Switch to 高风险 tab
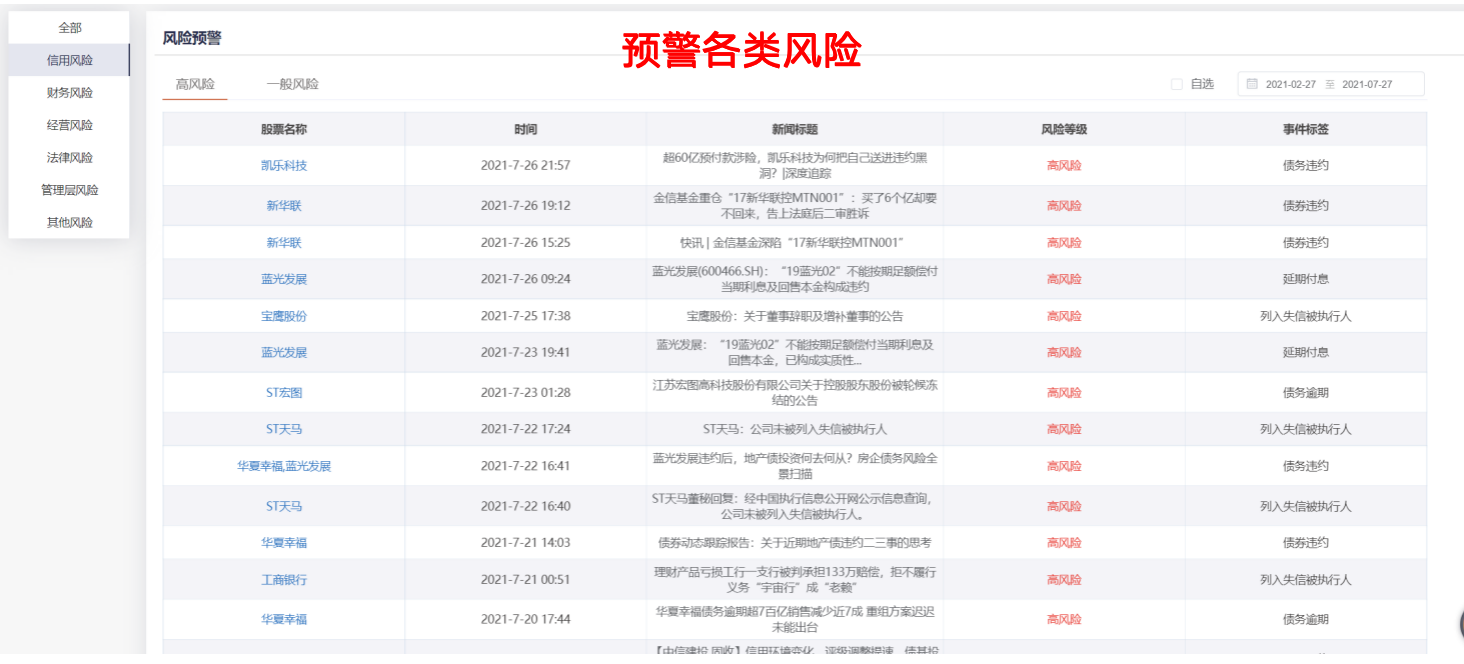The image size is (1464, 664). (x=195, y=84)
